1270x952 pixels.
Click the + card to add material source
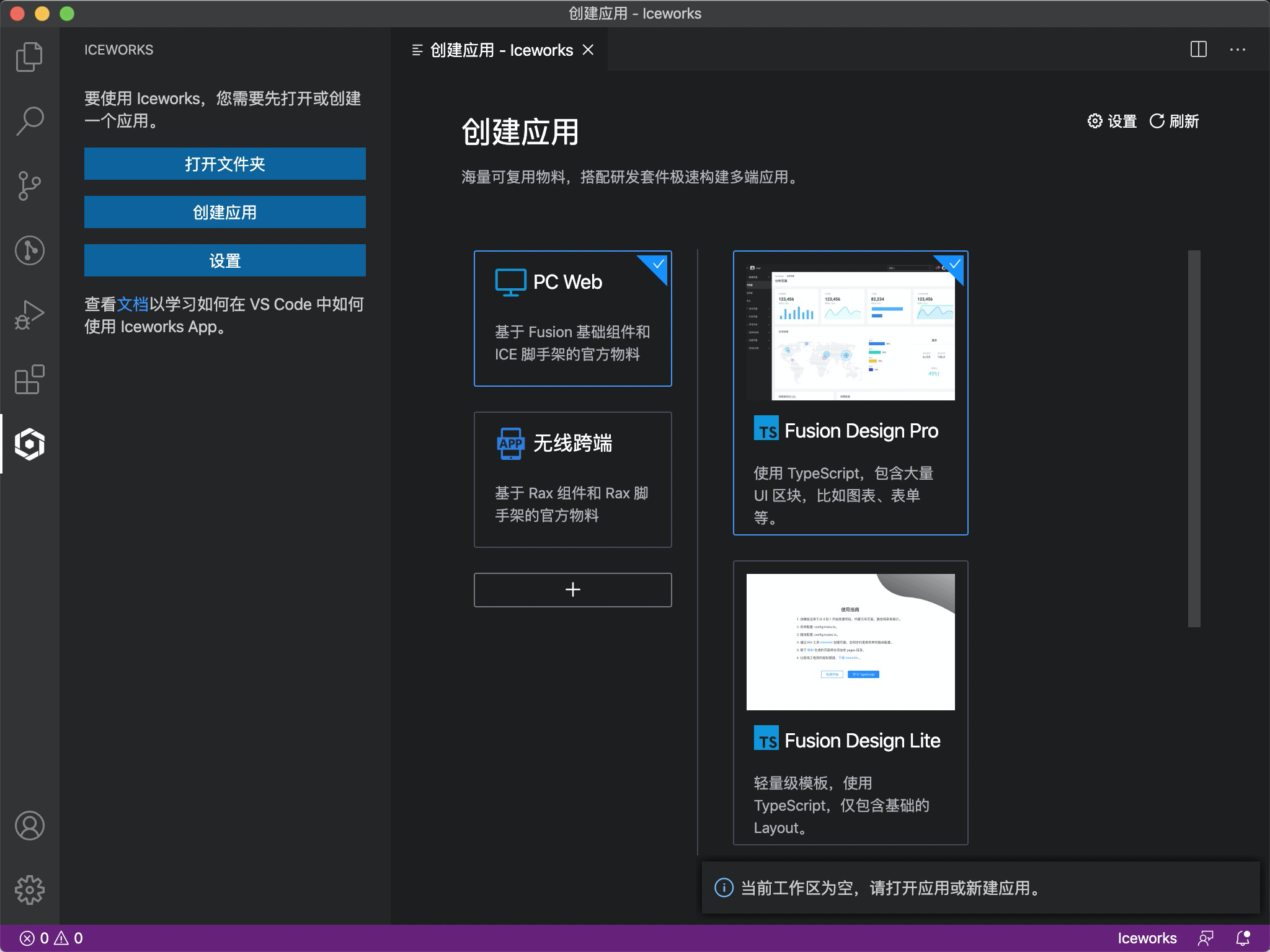pyautogui.click(x=572, y=589)
